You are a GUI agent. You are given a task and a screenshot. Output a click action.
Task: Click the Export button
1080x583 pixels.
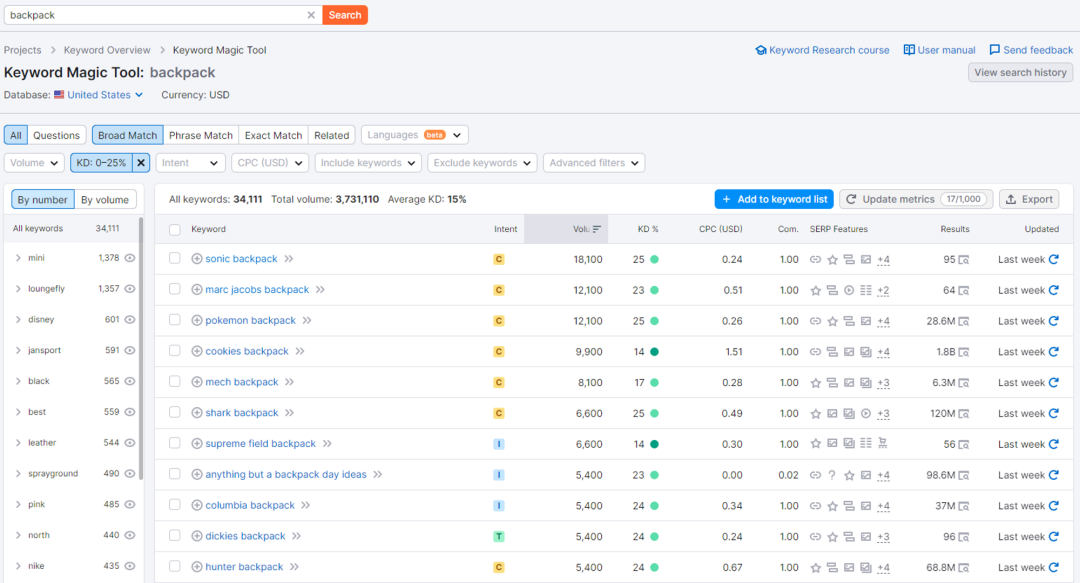1029,199
